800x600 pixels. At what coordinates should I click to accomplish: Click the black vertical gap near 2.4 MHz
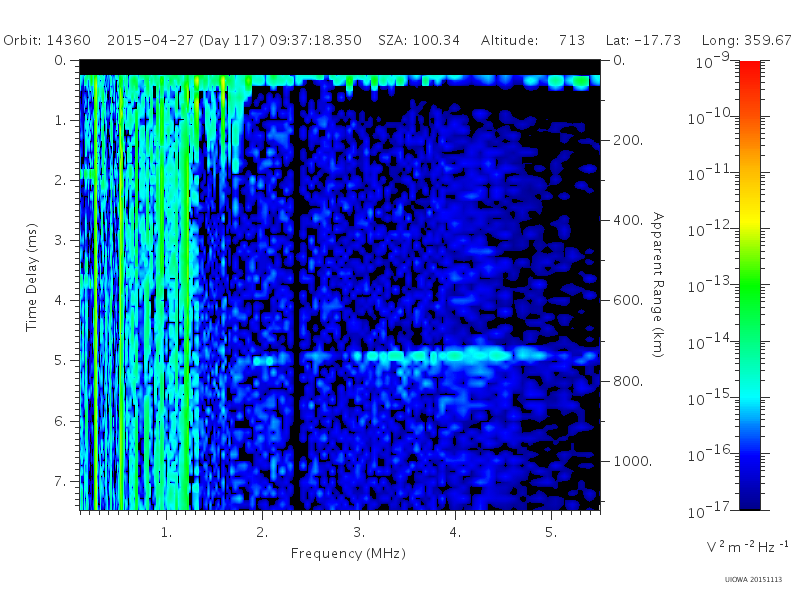click(297, 296)
